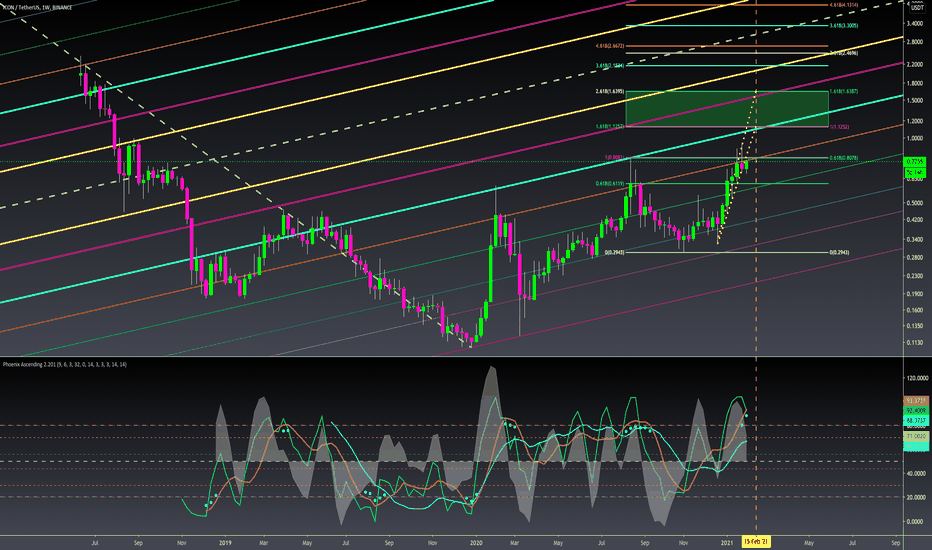The width and height of the screenshot is (932, 550).
Task: Open the Phoenix Ascending 2.201 indicator legend
Action: click(x=65, y=364)
